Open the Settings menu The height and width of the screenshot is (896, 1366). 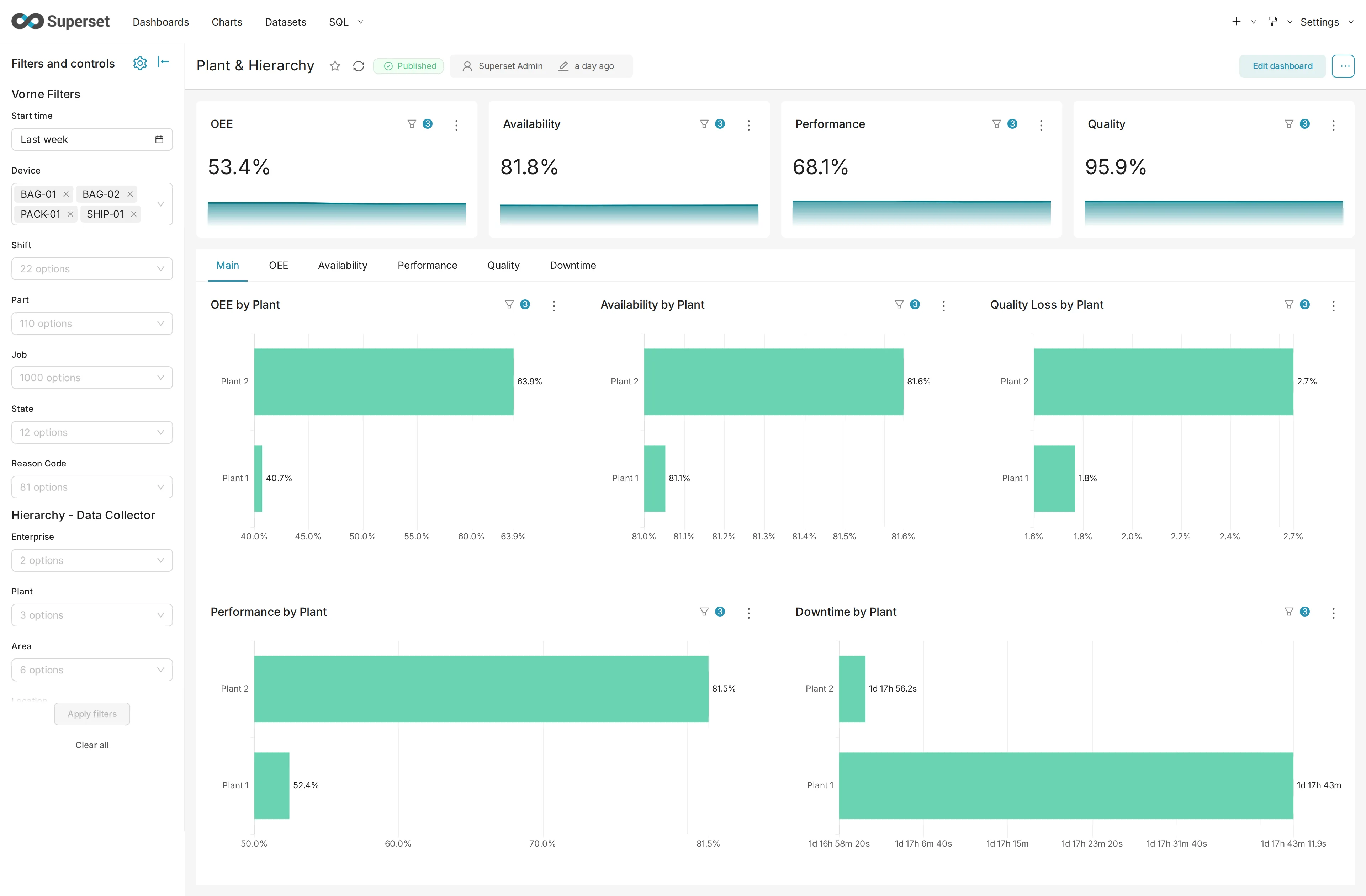click(x=1327, y=22)
